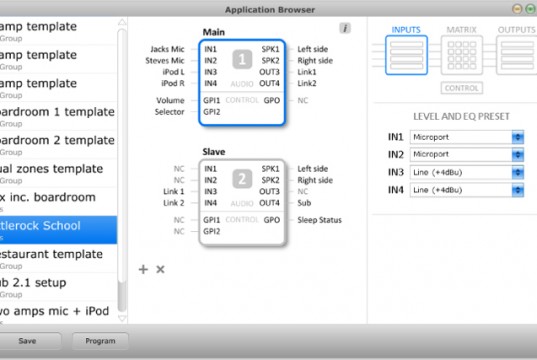Open the IN1 Microport preset dropdown
Image resolution: width=537 pixels, height=360 pixels.
coord(466,137)
